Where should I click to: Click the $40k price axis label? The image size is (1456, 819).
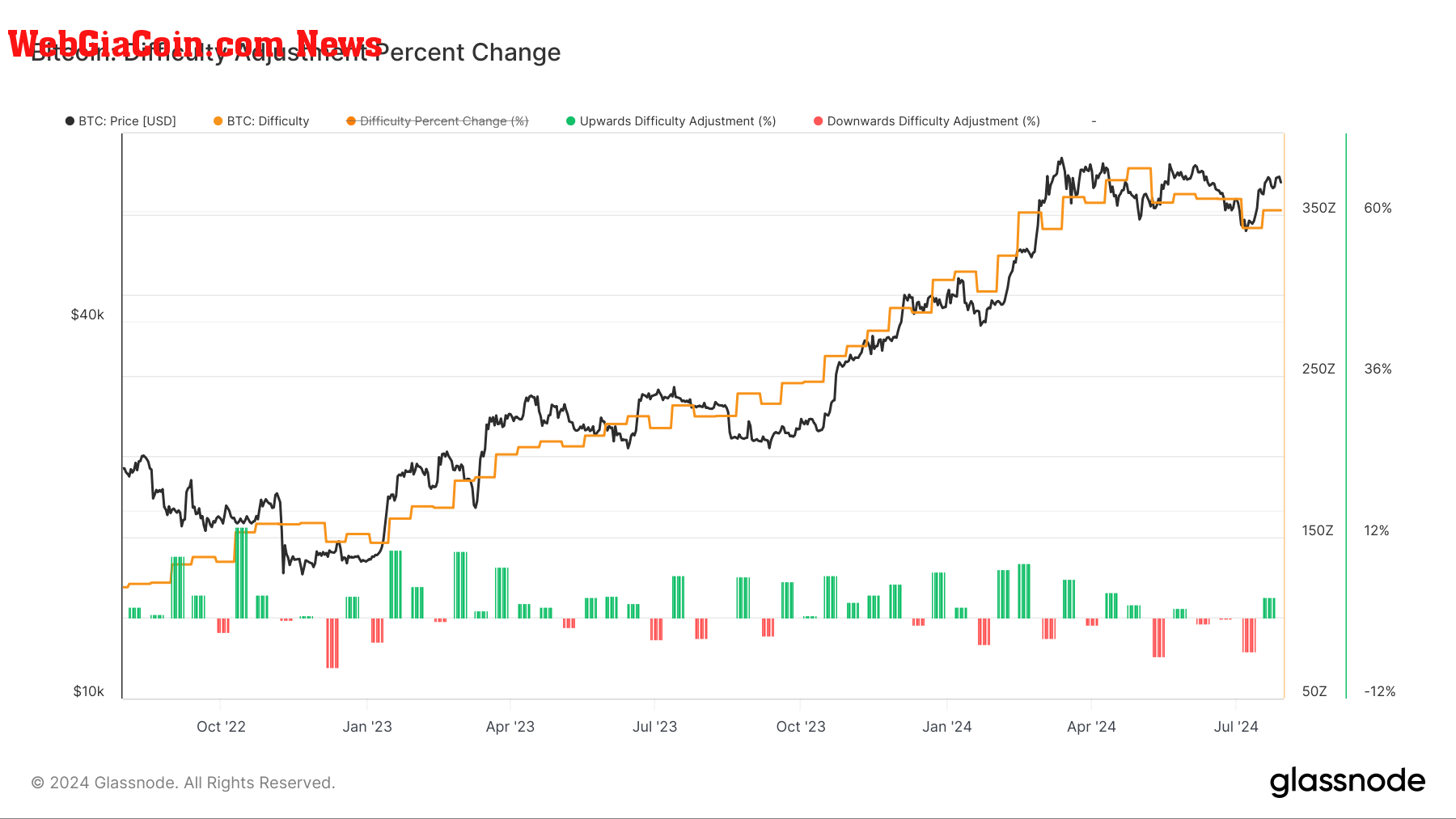pyautogui.click(x=87, y=315)
